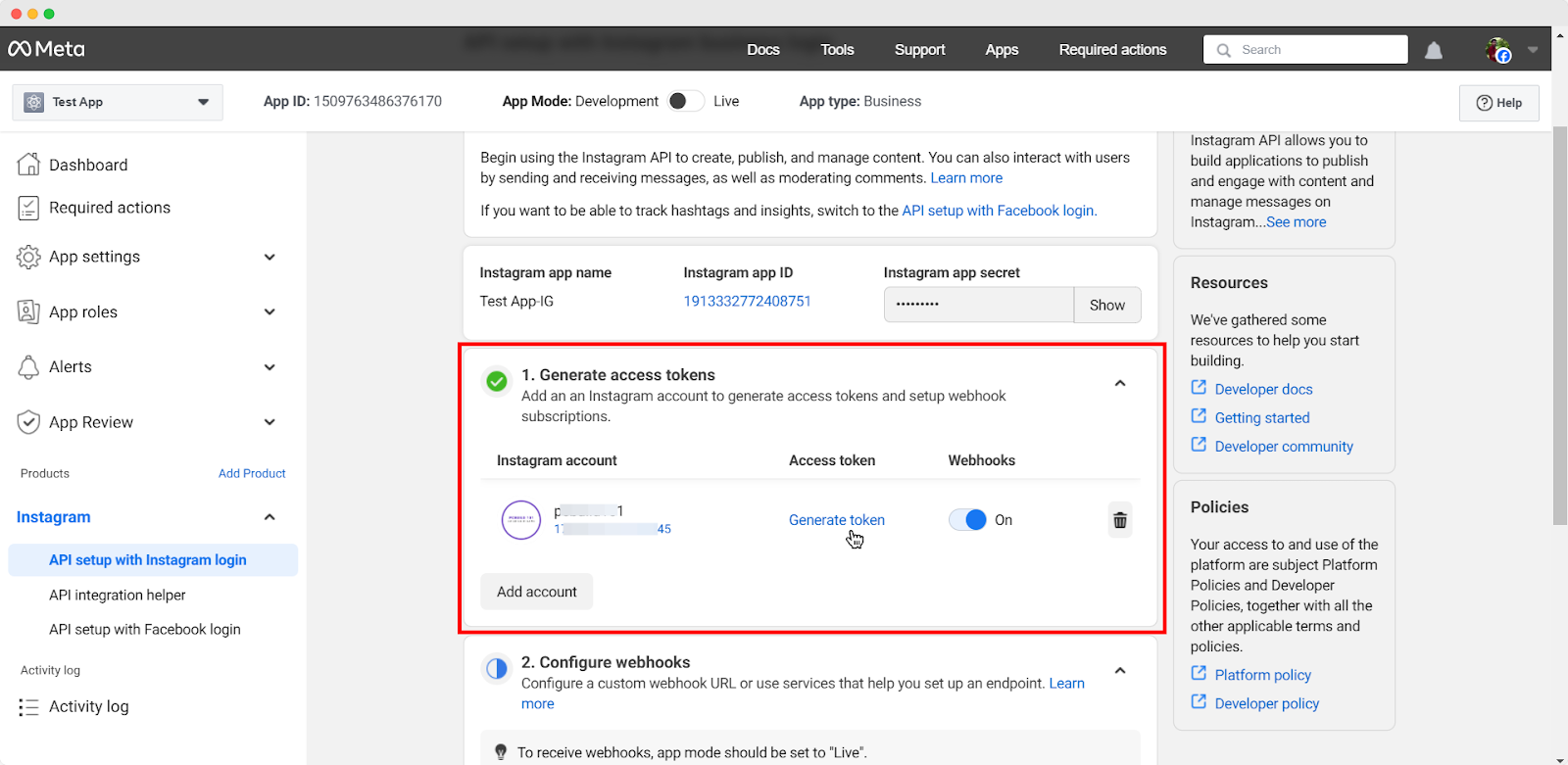Open the Test App selector dropdown
This screenshot has width=1568, height=765.
118,102
